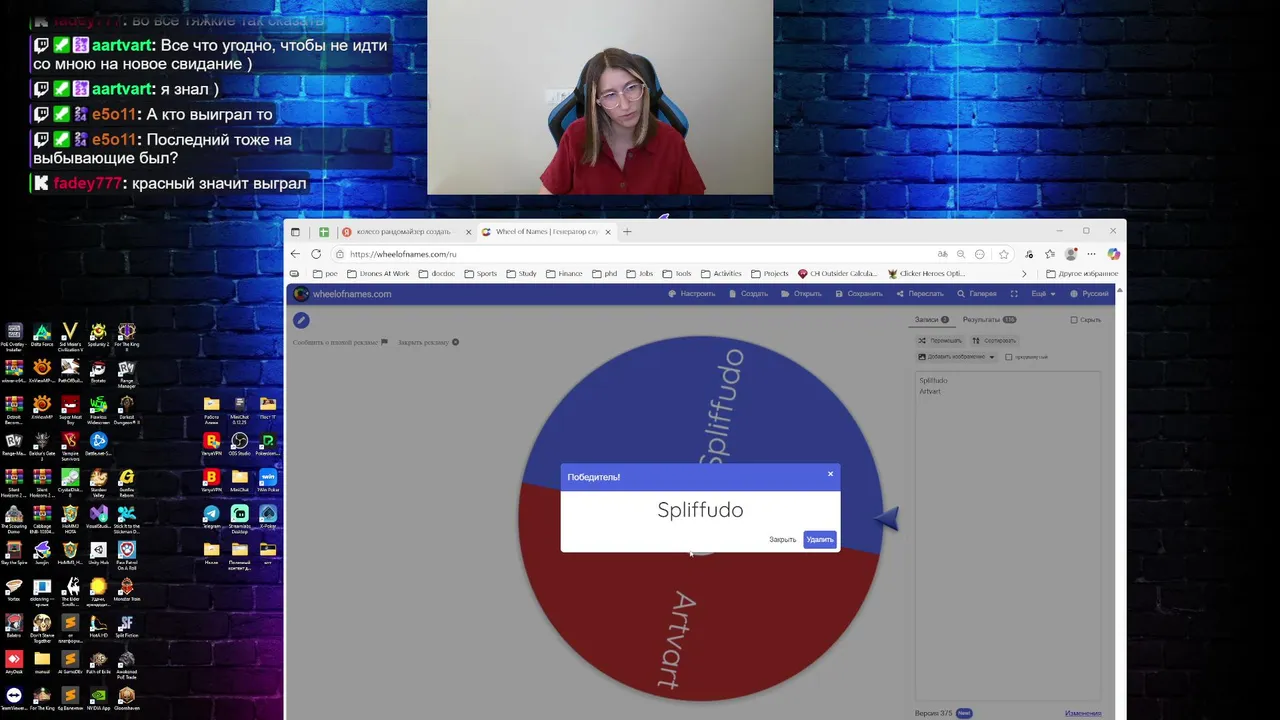Click the Закрыть button in the winner dialog
The width and height of the screenshot is (1280, 720).
(x=782, y=540)
